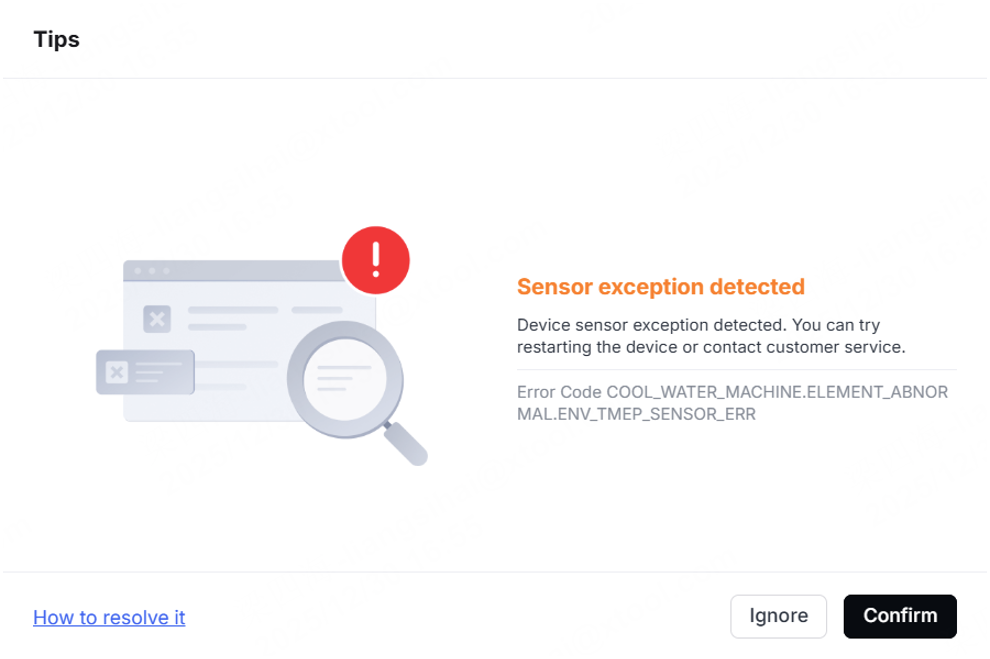Click the Sensor exception detected heading
990x659 pixels.
pos(660,287)
